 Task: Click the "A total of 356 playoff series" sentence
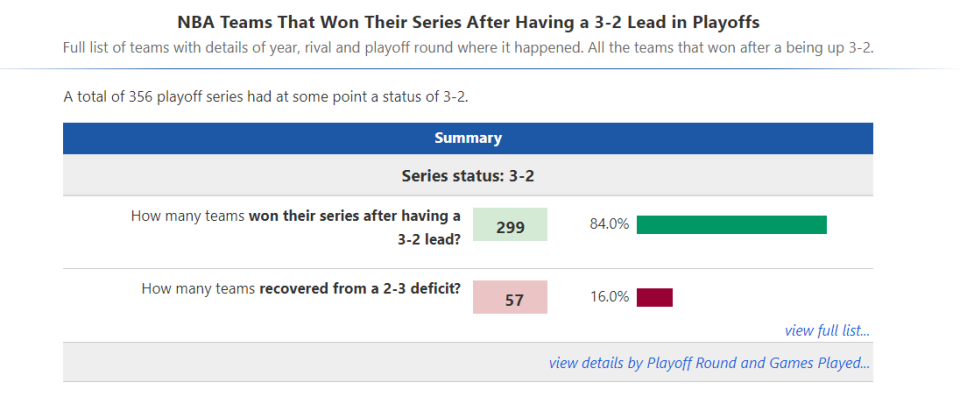tap(266, 97)
